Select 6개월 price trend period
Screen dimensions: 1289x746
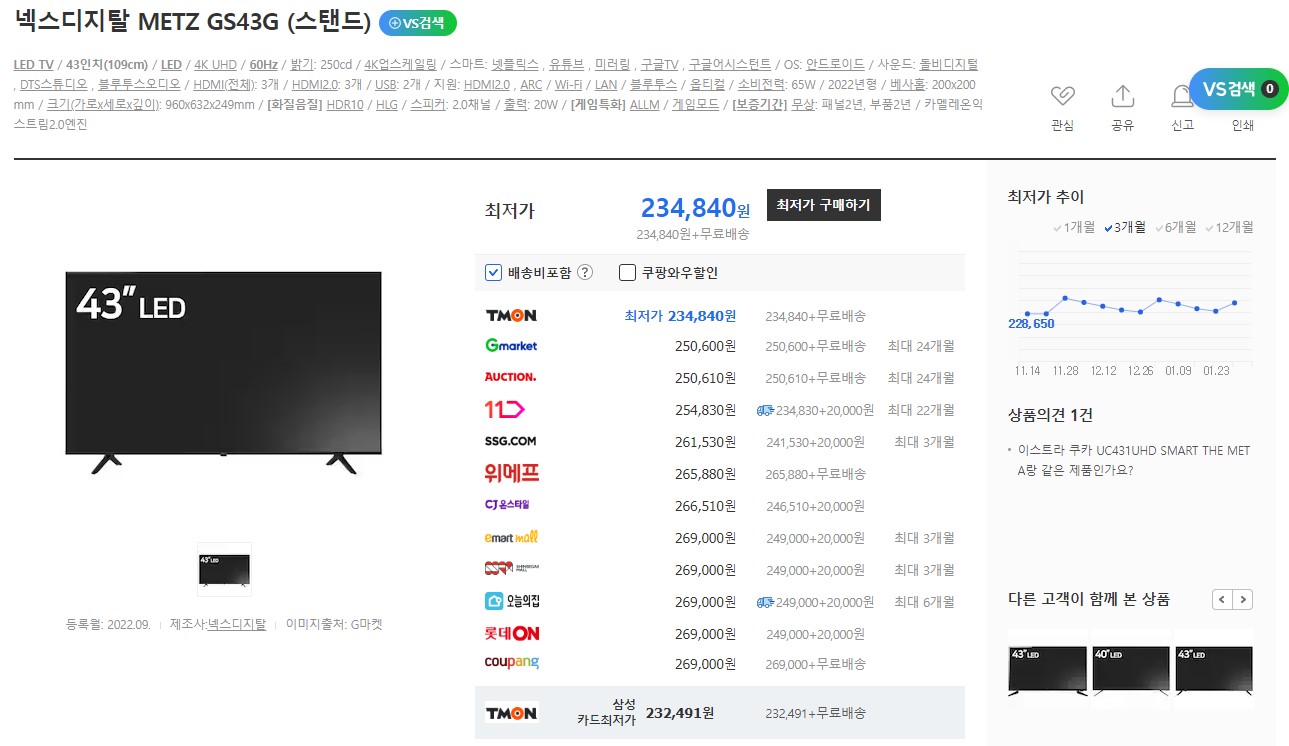(x=1176, y=227)
